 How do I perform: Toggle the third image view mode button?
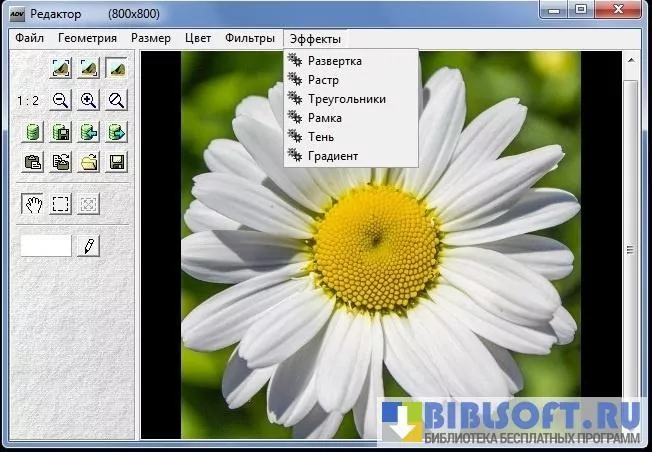[x=117, y=69]
